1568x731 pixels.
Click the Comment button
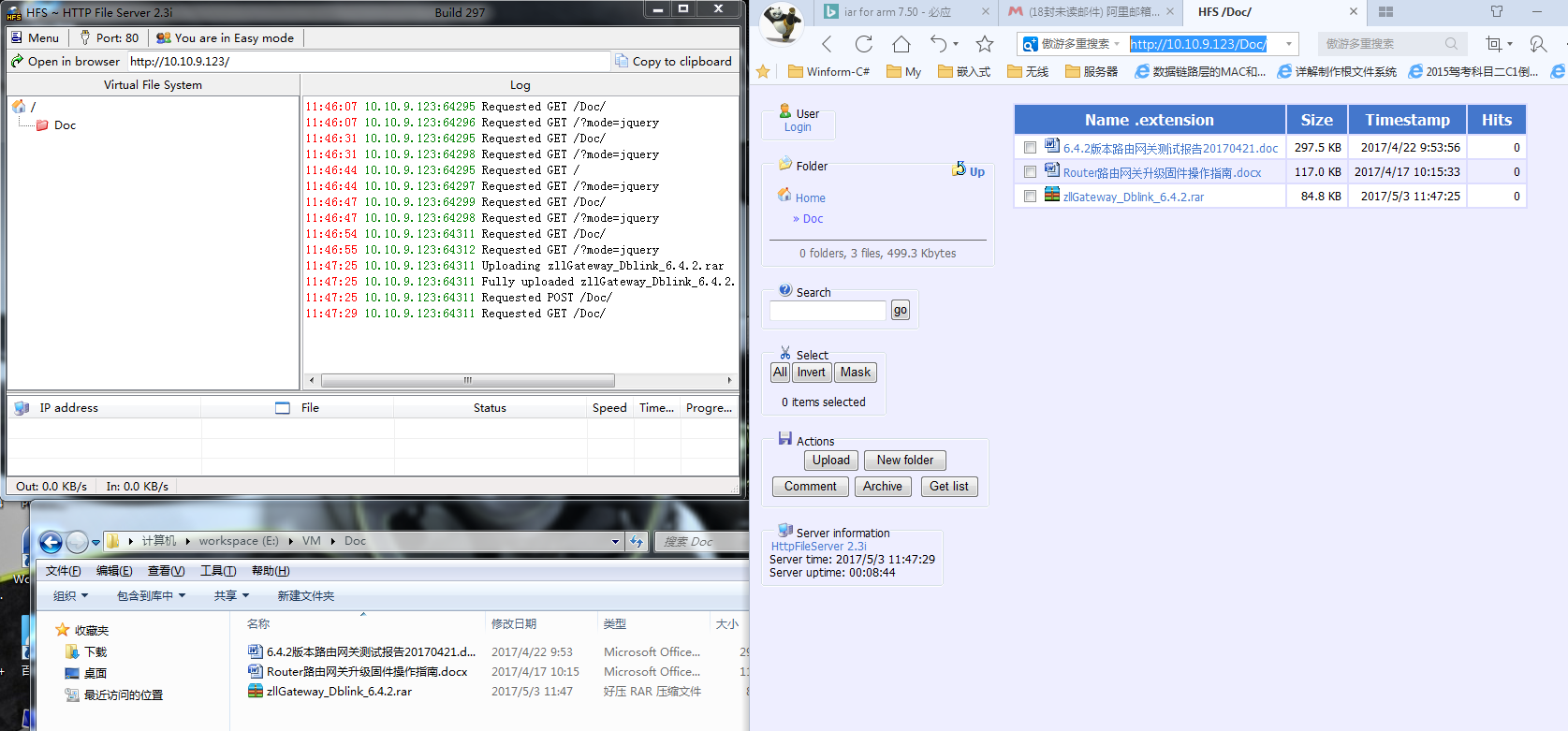811,487
